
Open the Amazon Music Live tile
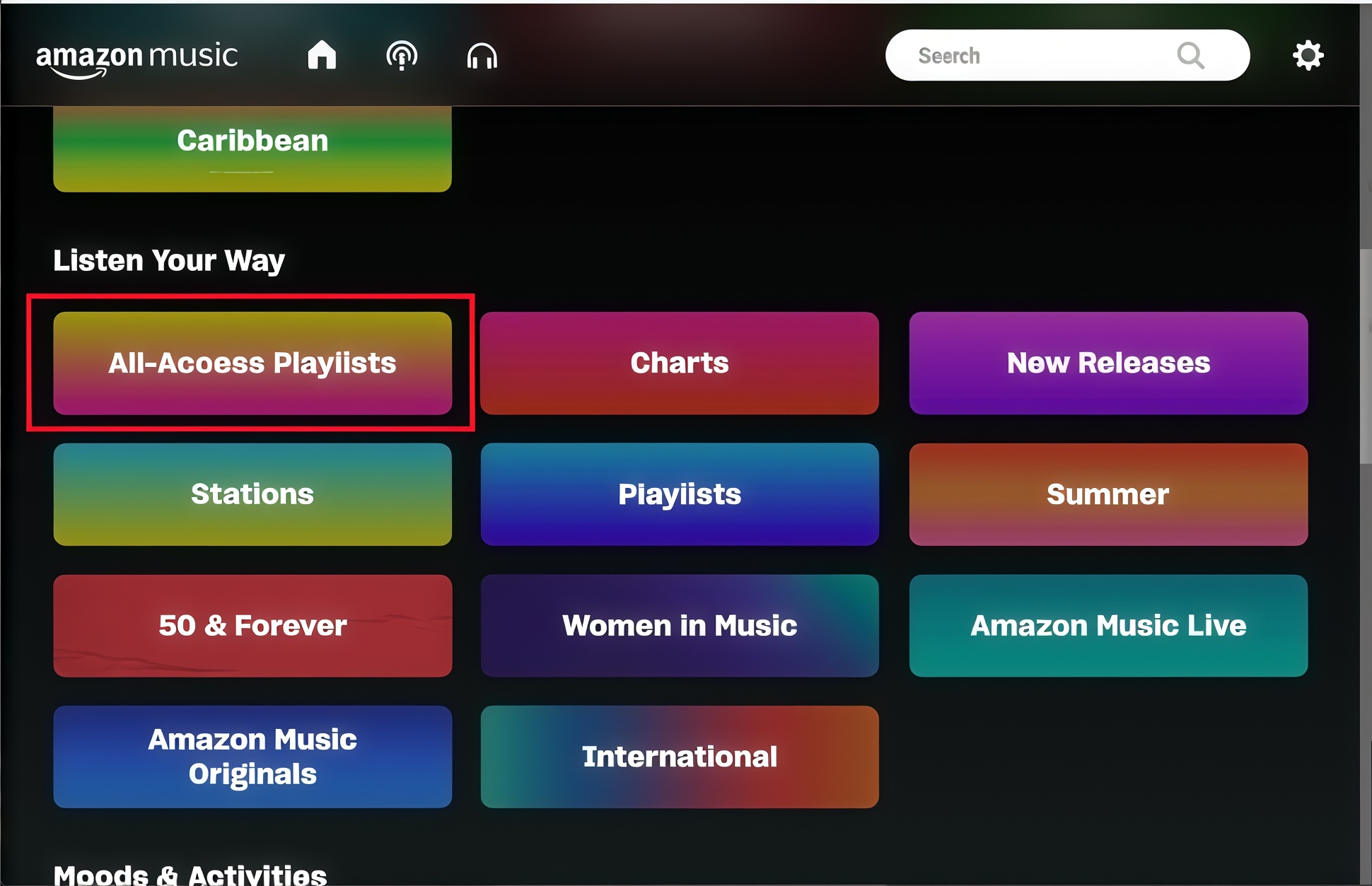point(1108,626)
